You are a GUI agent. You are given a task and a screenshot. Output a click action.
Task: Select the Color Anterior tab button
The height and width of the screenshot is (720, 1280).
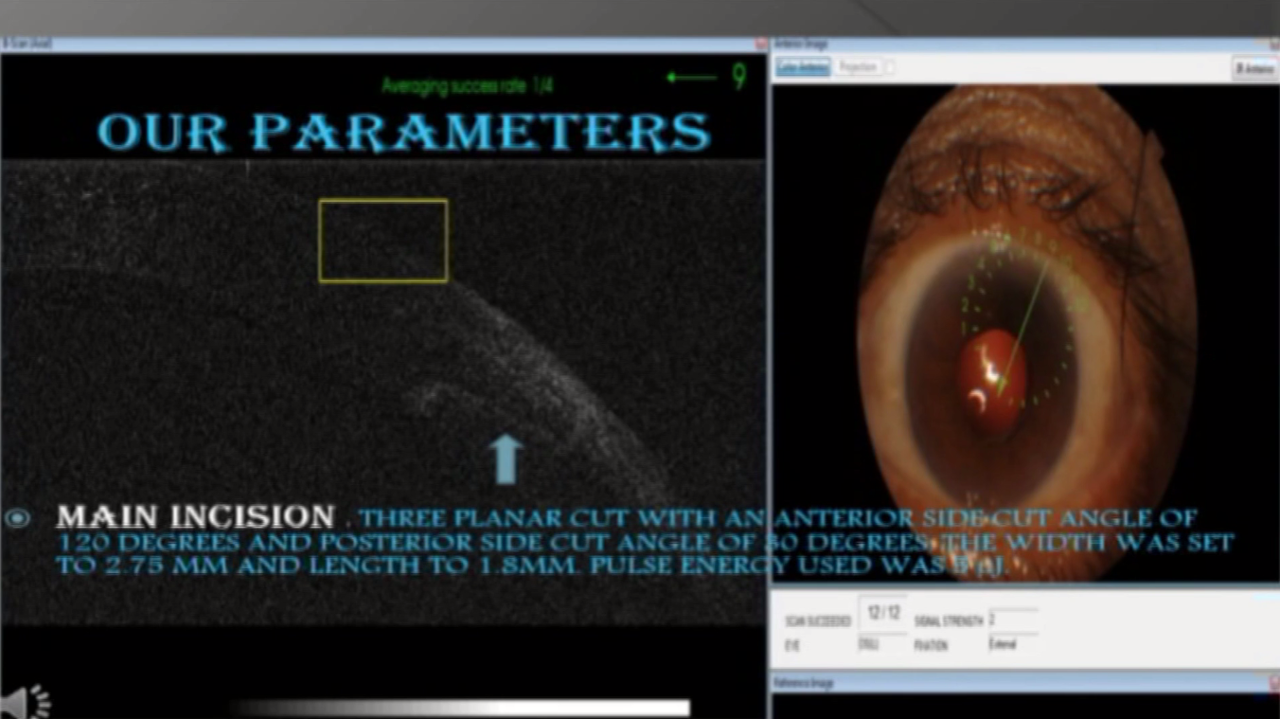tap(803, 67)
